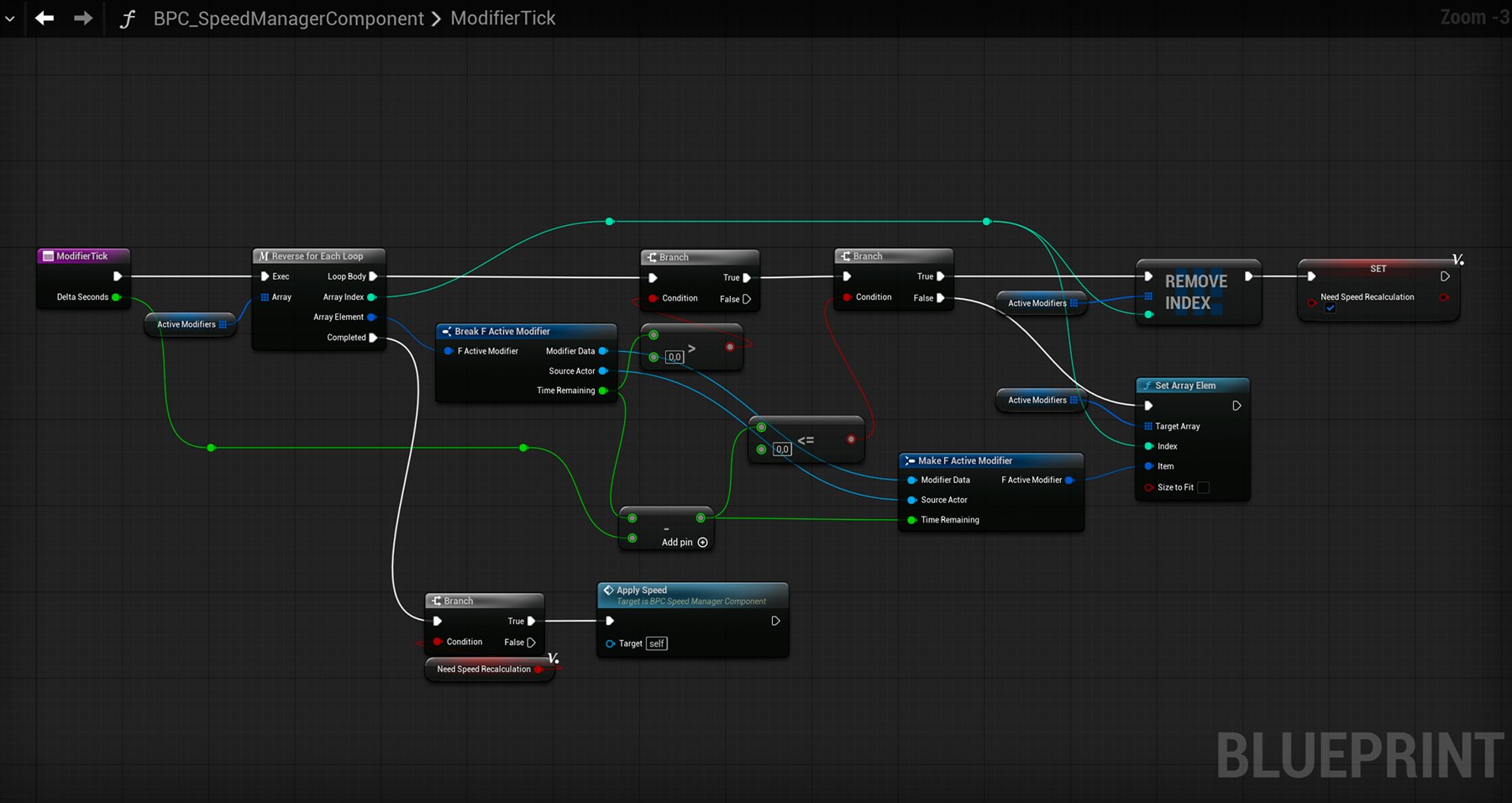
Task: Click the forward navigation arrow
Action: 83,18
